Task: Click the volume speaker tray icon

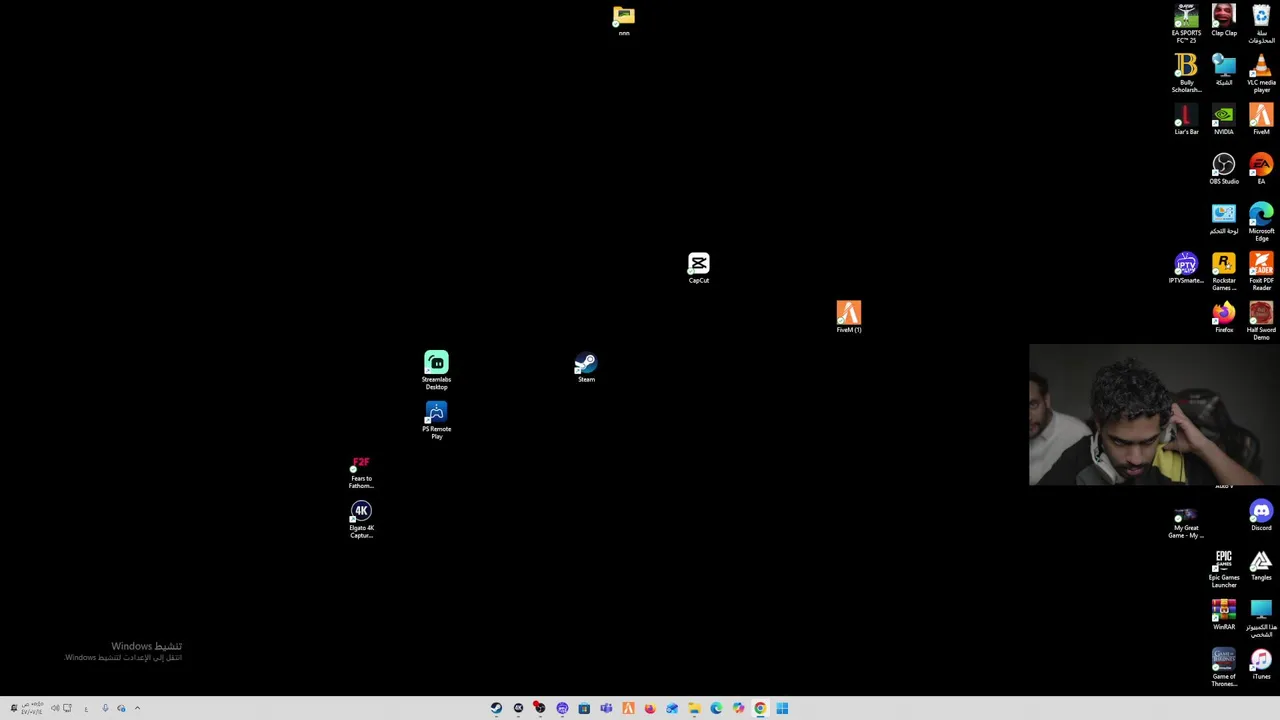Action: pos(55,708)
